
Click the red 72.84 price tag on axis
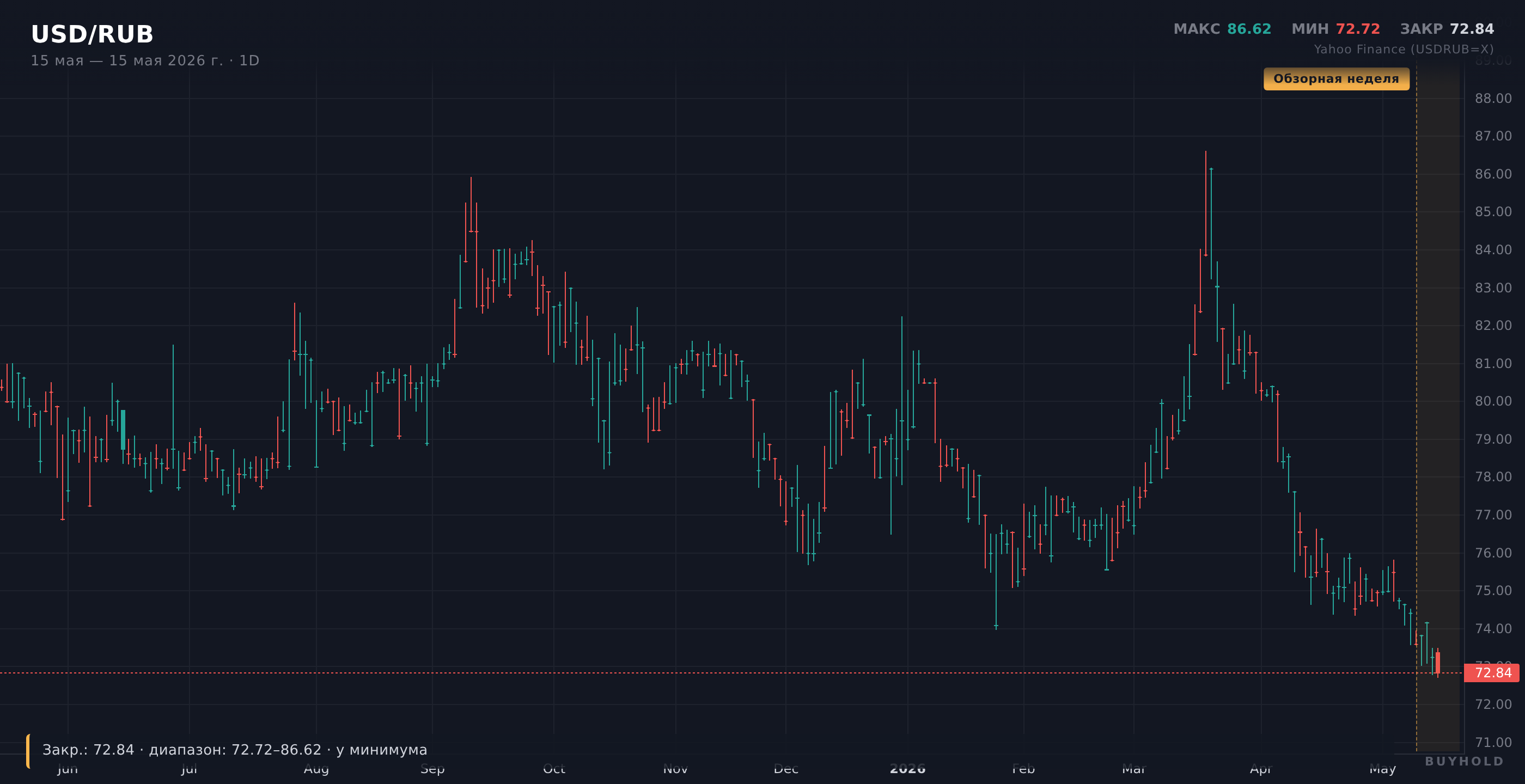click(x=1491, y=673)
